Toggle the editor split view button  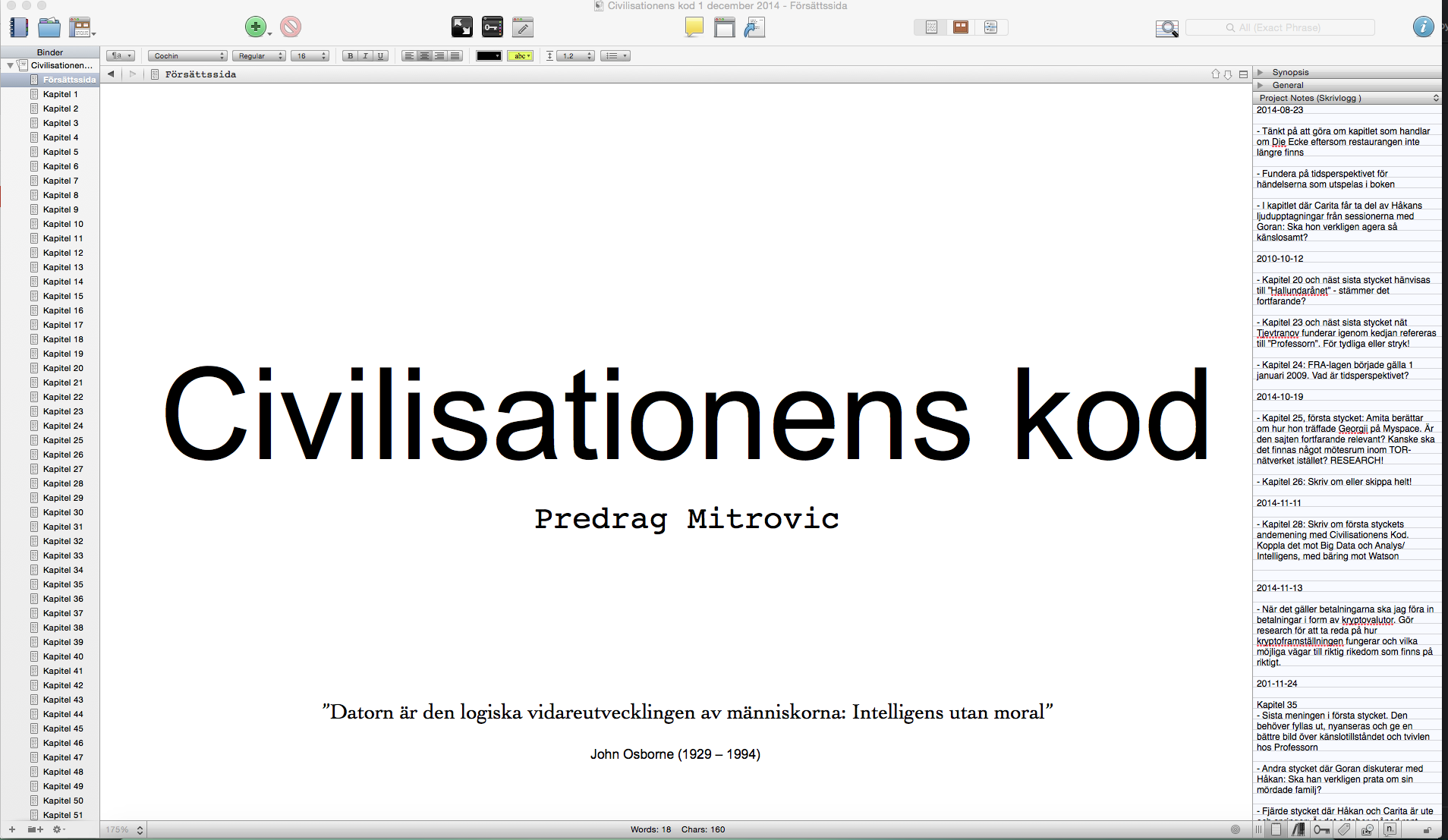(1243, 74)
